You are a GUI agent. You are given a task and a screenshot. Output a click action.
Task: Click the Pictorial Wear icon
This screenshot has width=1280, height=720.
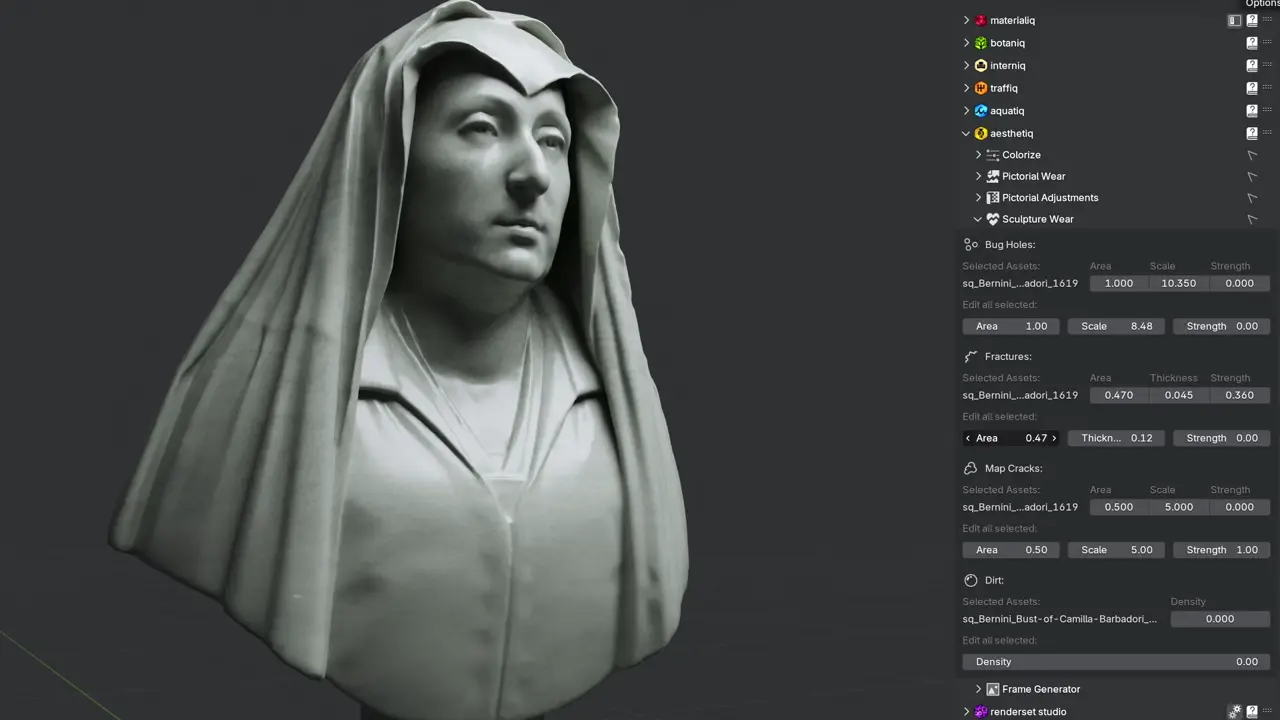click(993, 176)
